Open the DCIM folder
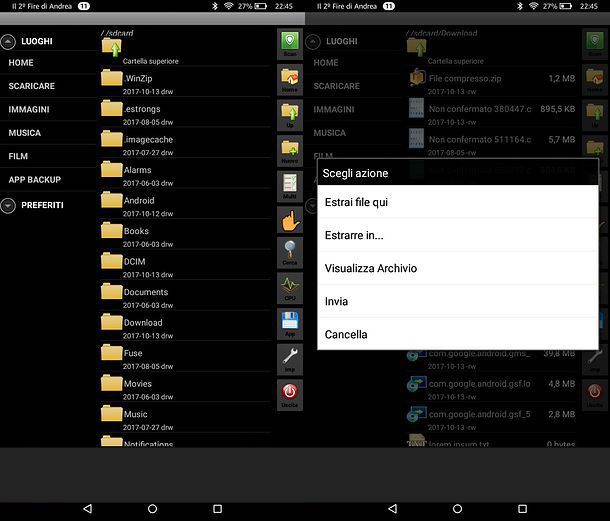Screen dimensions: 610x521 coord(185,265)
